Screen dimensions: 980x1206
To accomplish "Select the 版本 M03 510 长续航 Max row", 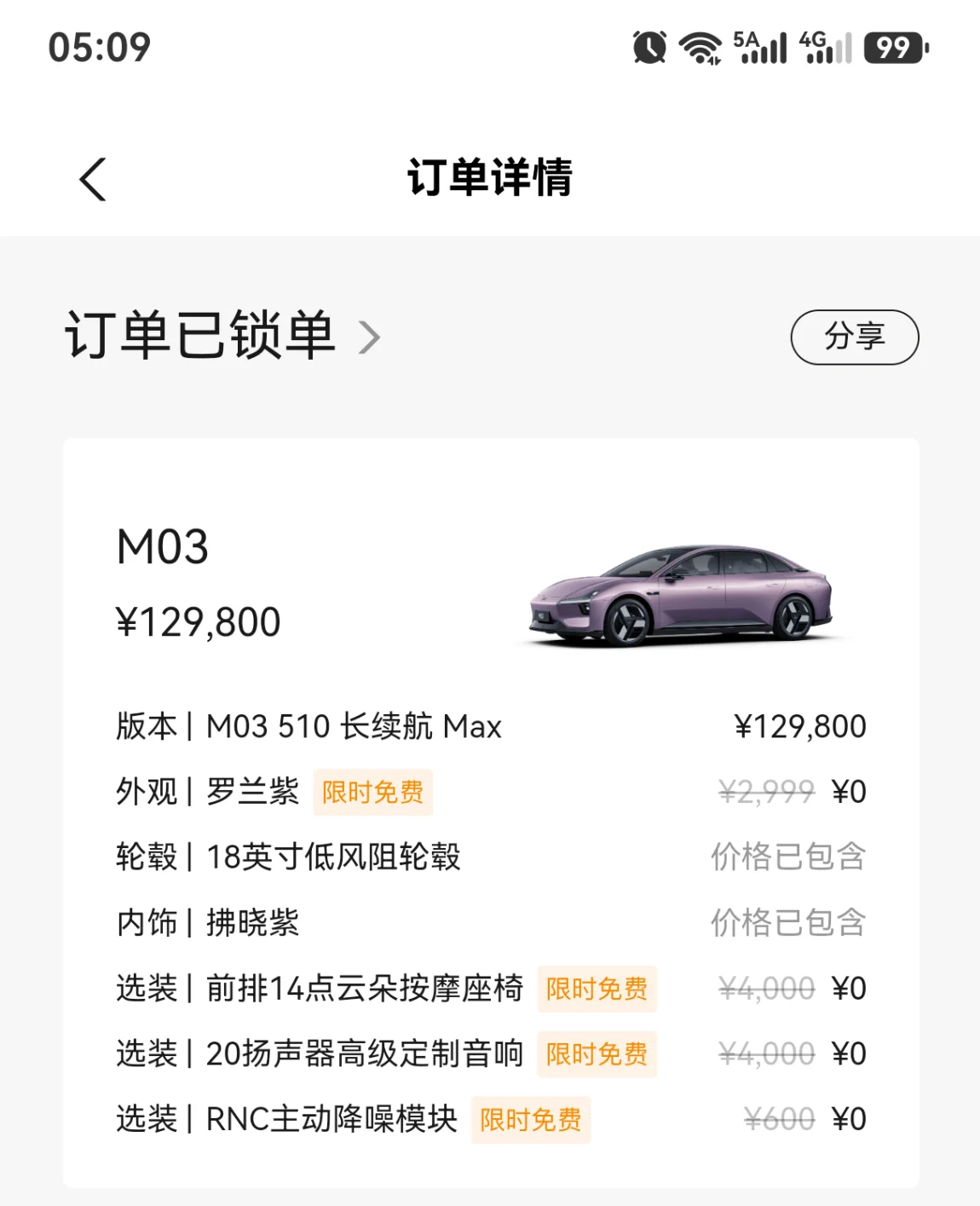I will pyautogui.click(x=491, y=727).
